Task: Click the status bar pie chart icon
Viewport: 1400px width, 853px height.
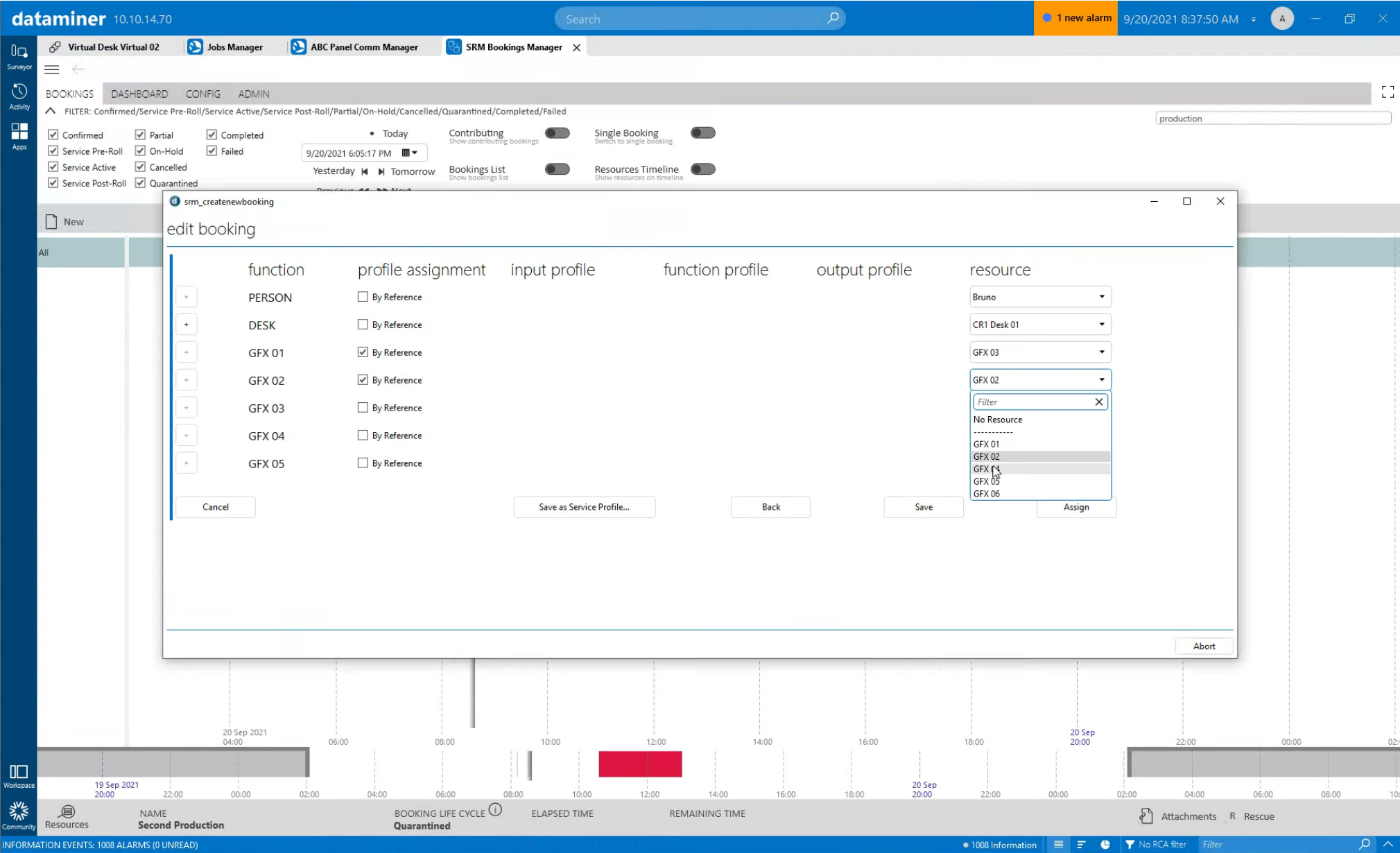Action: pos(1105,844)
